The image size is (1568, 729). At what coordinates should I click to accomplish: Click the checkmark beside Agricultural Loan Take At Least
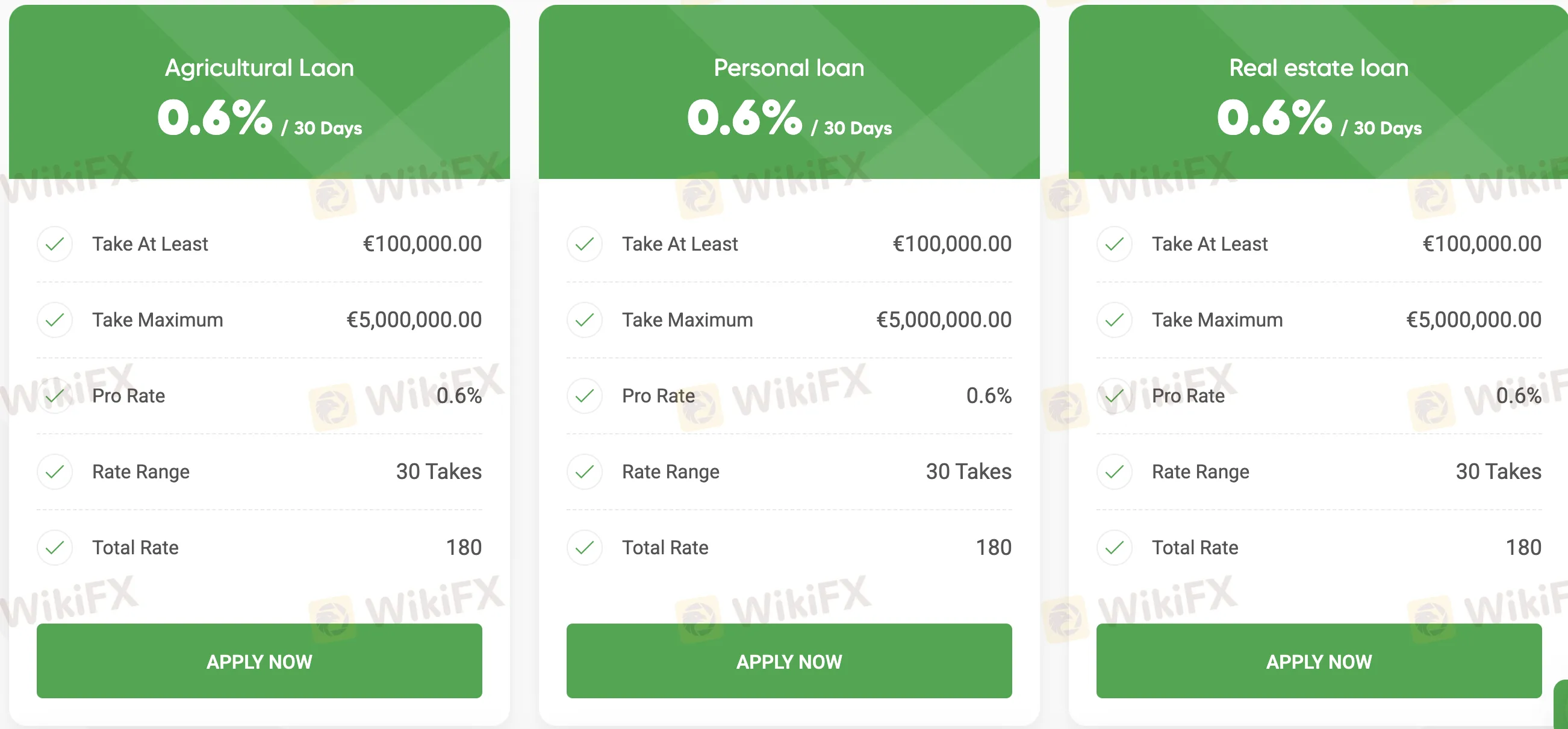point(55,243)
